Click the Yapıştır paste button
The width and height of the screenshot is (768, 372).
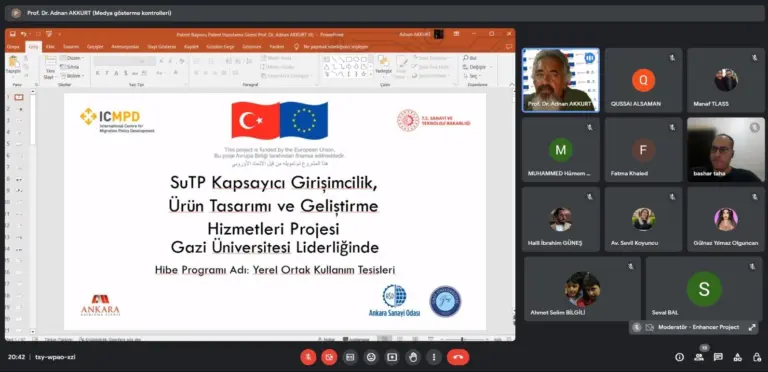click(13, 66)
